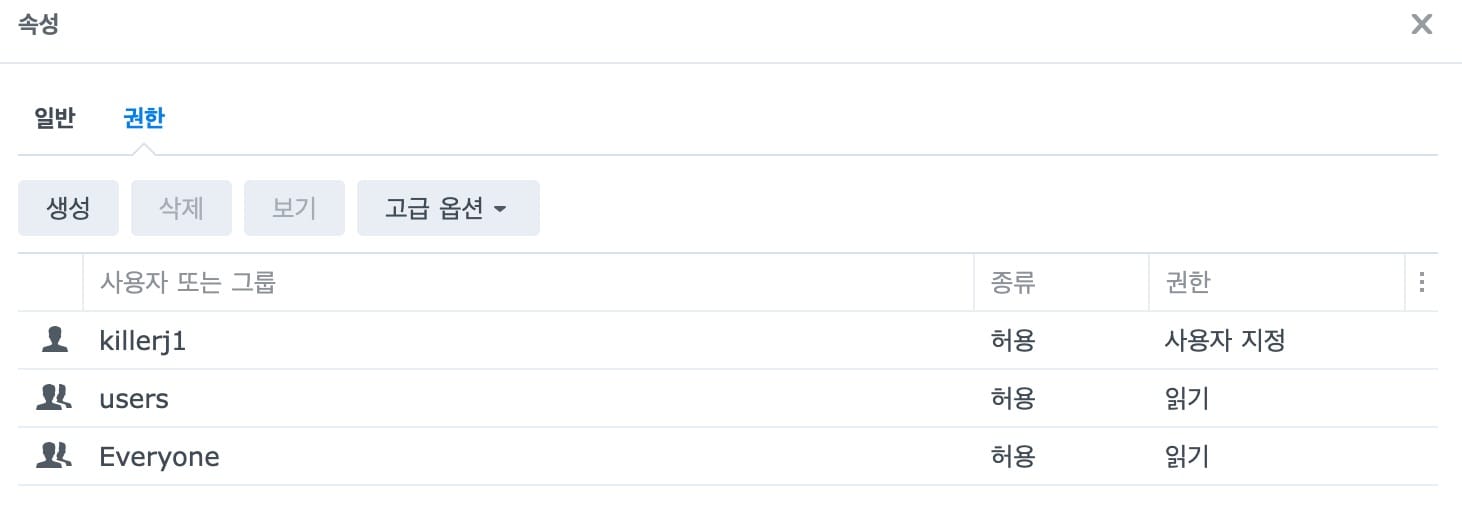Viewport: 1462px width, 516px height.
Task: Expand the 고급 옵션 dropdown
Action: pos(448,208)
